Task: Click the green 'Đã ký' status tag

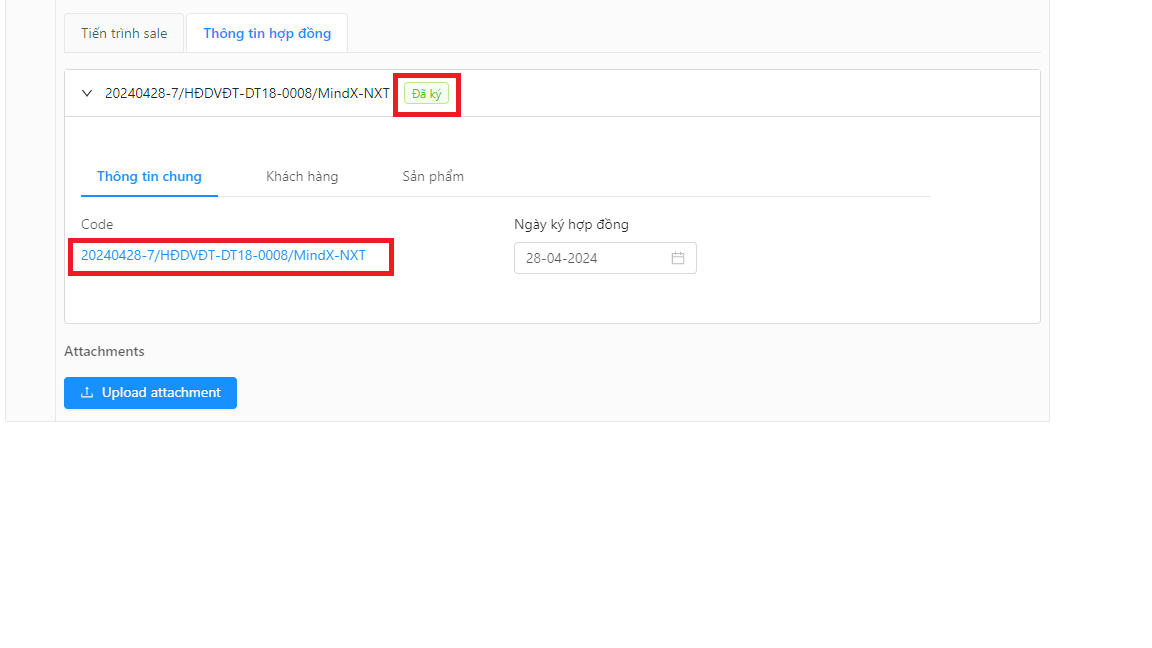Action: pyautogui.click(x=426, y=94)
